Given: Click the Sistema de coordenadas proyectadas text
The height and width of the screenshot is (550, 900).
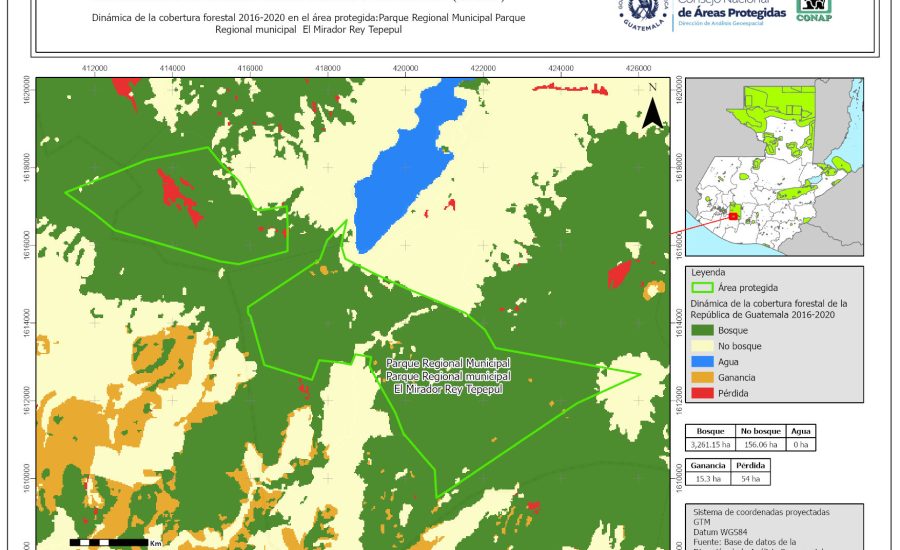Looking at the screenshot, I should pyautogui.click(x=760, y=511).
